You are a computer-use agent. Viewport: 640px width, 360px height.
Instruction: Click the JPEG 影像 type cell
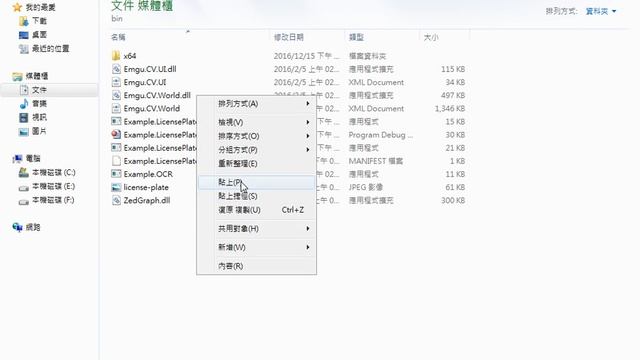click(x=366, y=187)
